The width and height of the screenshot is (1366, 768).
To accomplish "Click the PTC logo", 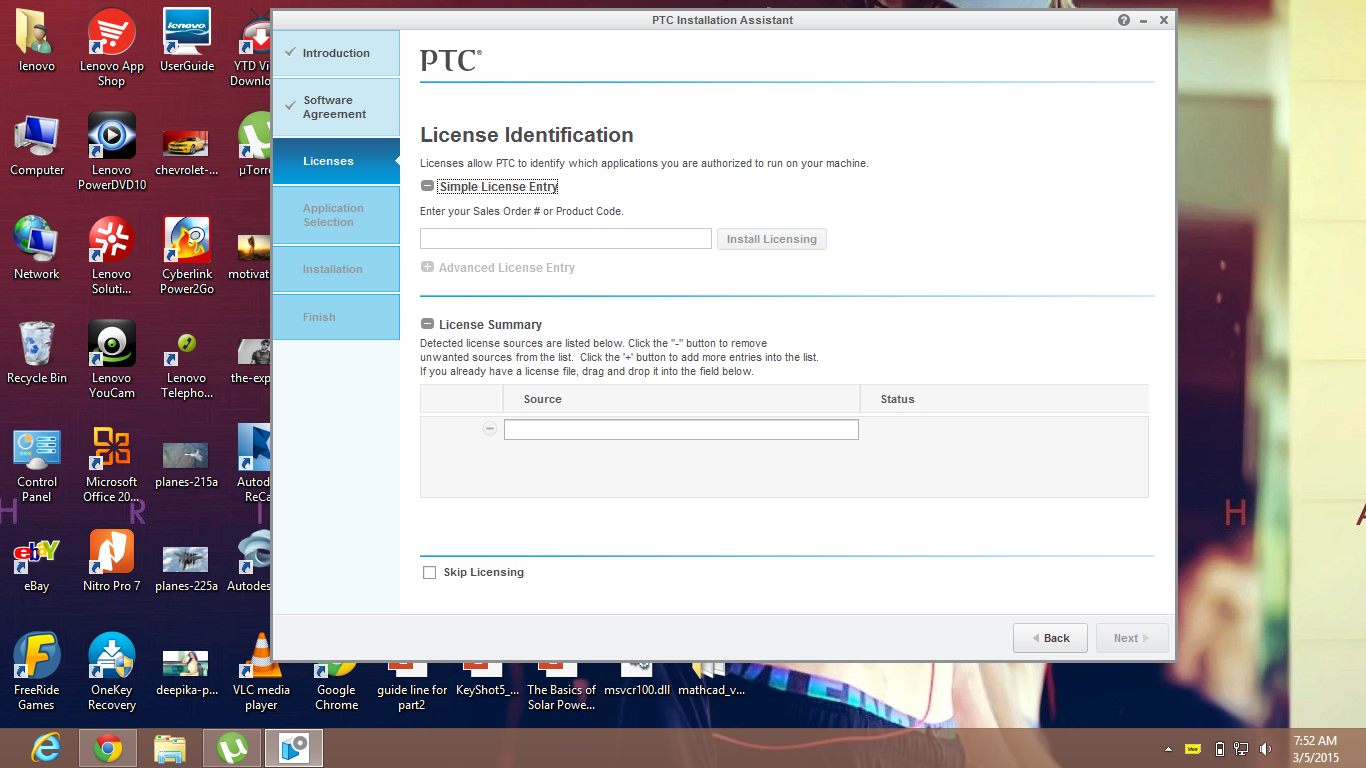I will (451, 60).
